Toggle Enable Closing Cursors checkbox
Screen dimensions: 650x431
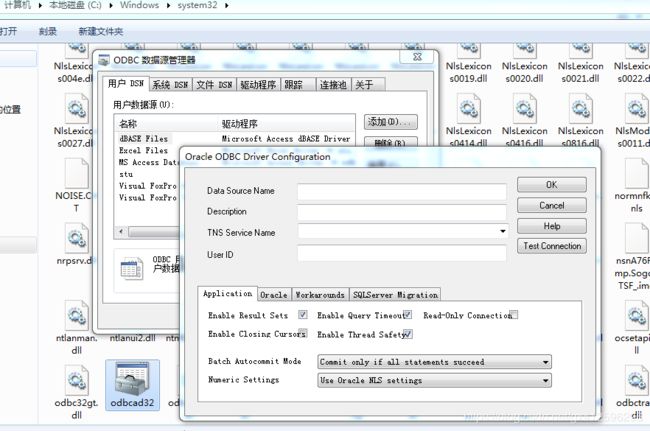[303, 334]
